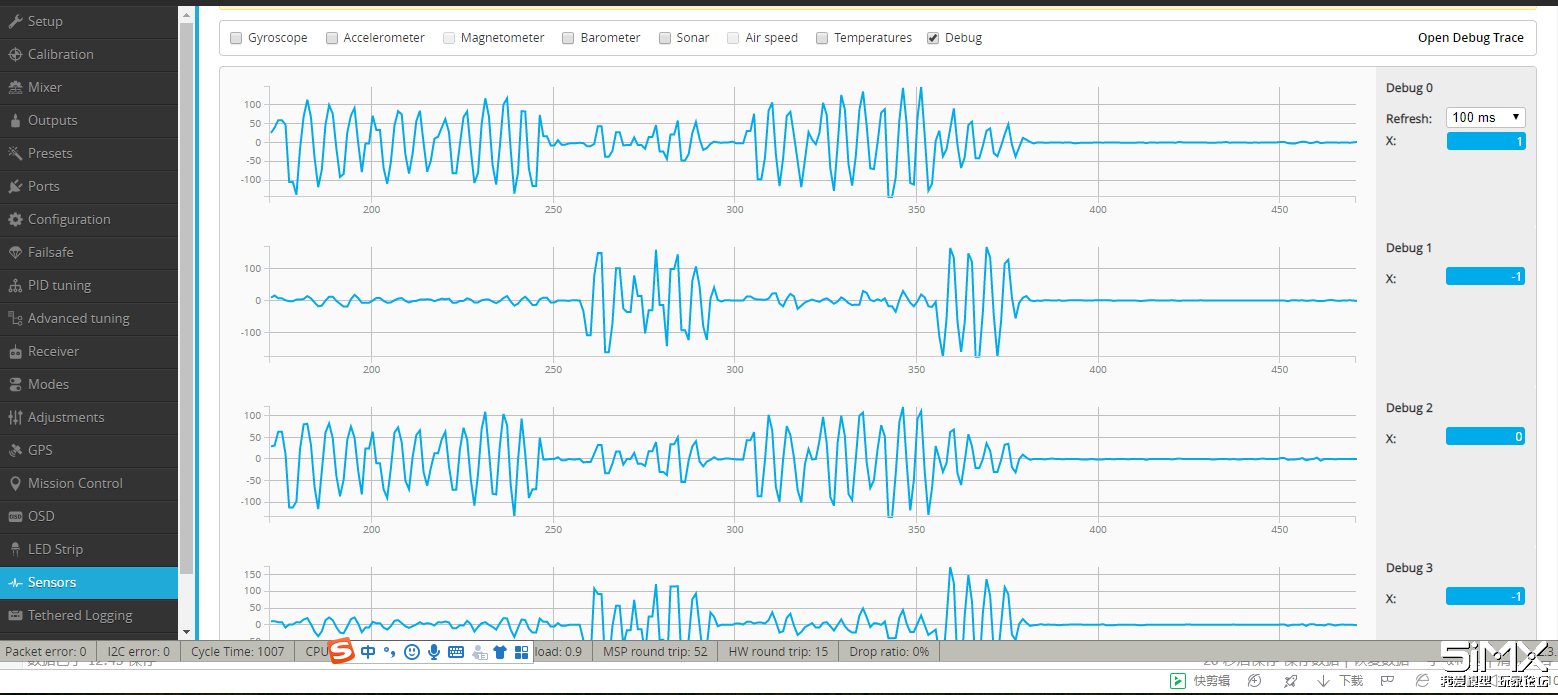This screenshot has width=1558, height=695.
Task: Select the OSD tab
Action: tap(89, 516)
